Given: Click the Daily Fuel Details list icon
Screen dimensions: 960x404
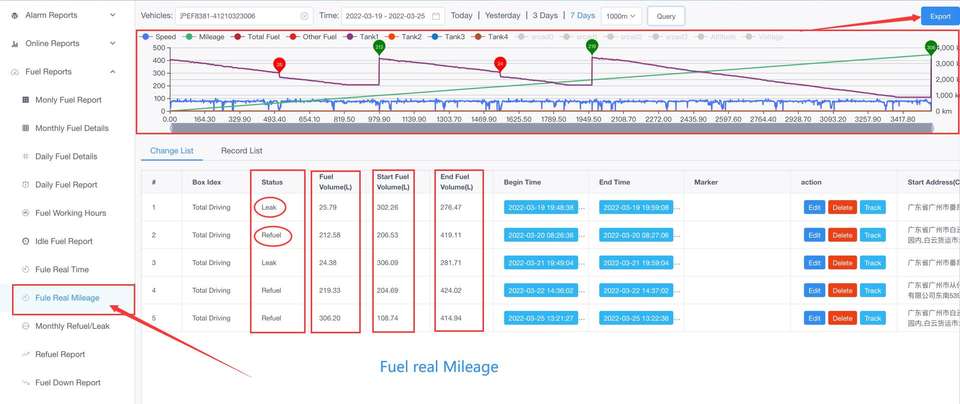Looking at the screenshot, I should (x=25, y=157).
